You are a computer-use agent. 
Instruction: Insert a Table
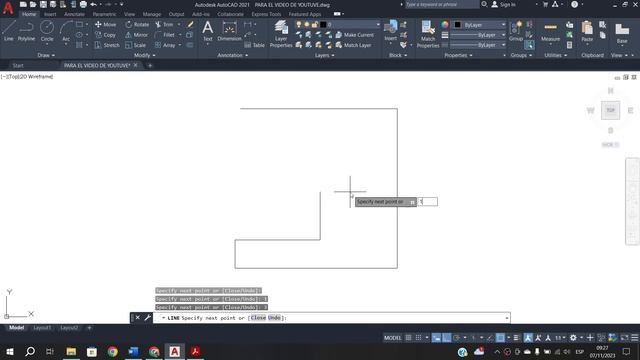(254, 45)
